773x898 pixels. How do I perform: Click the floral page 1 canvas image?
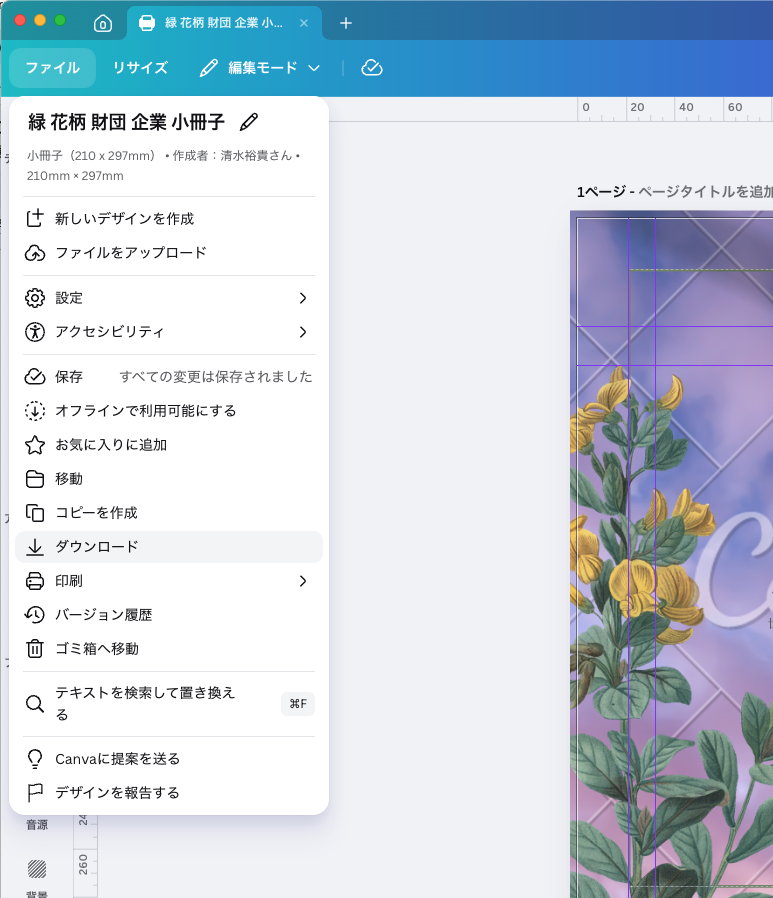click(671, 554)
